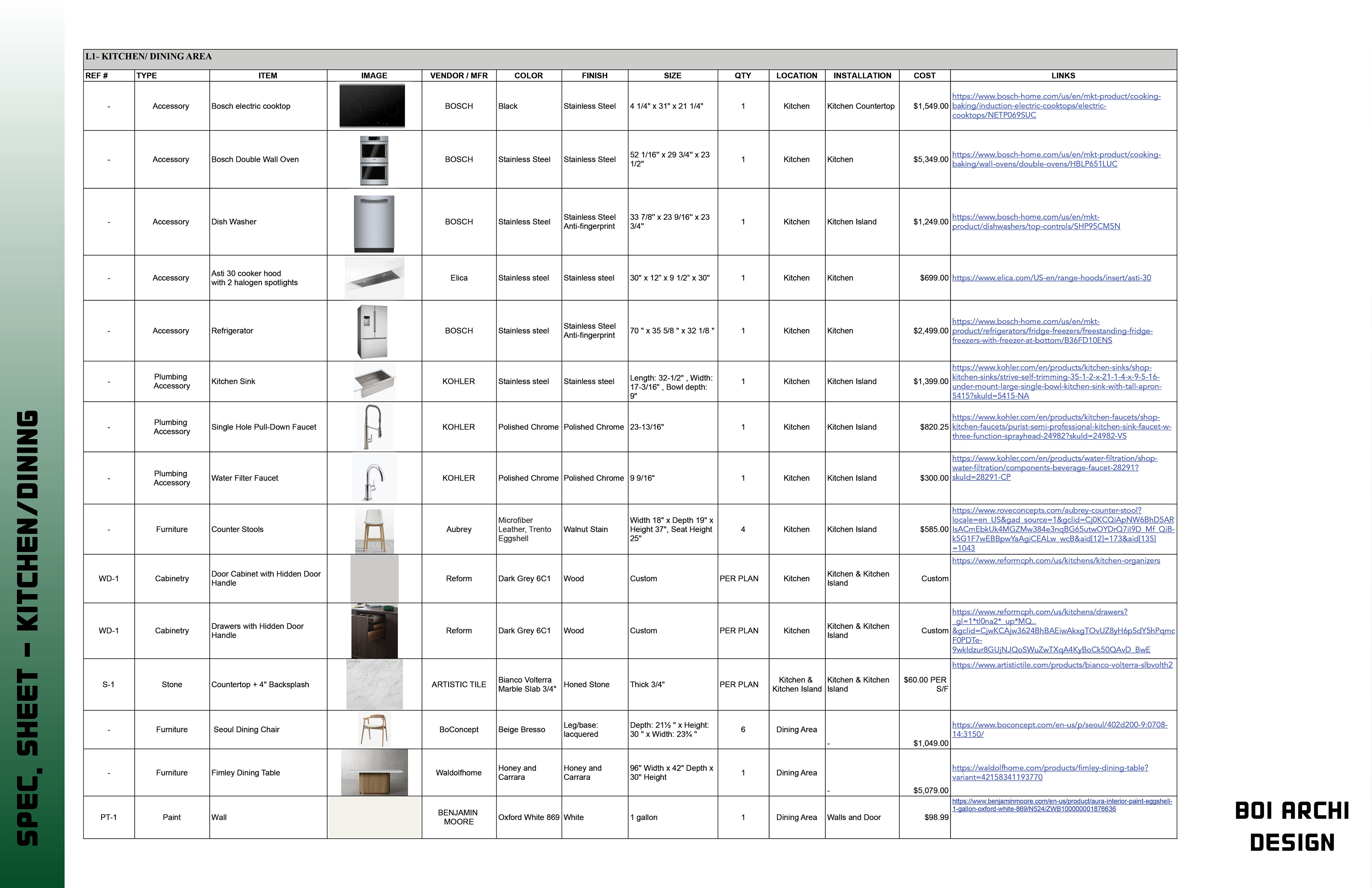
Task: Open the Bosch refrigerator B36FD10ENS link
Action: click(x=1052, y=331)
